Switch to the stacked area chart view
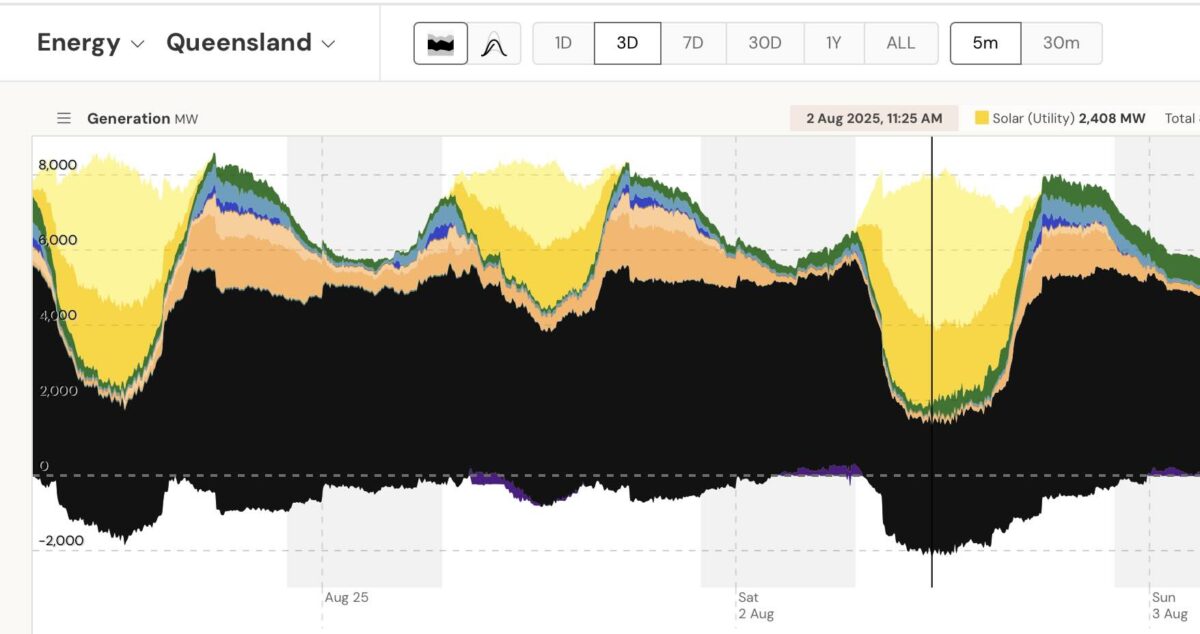 pos(441,44)
